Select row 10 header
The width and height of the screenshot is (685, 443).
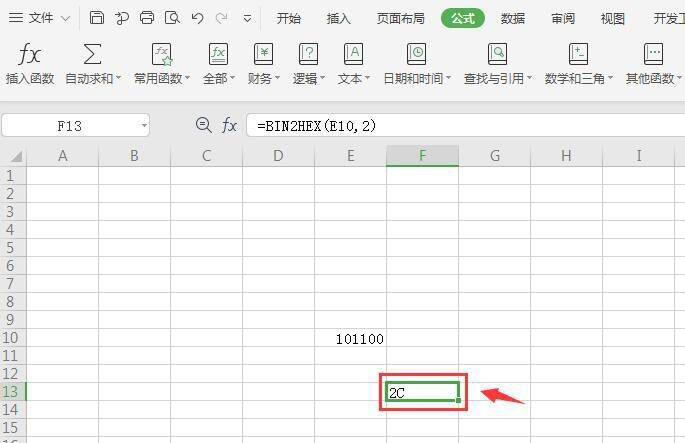pyautogui.click(x=13, y=338)
